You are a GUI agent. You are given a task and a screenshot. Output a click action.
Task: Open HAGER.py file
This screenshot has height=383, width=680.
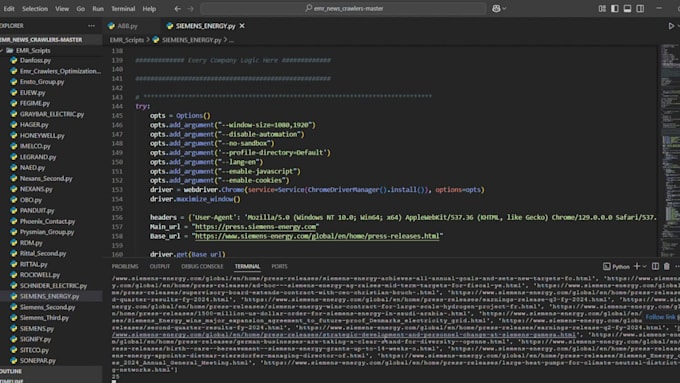(34, 124)
